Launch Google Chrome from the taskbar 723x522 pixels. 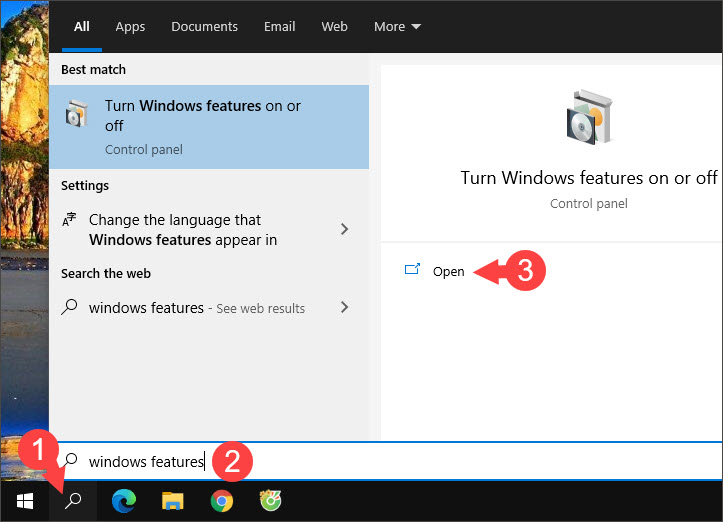click(222, 501)
